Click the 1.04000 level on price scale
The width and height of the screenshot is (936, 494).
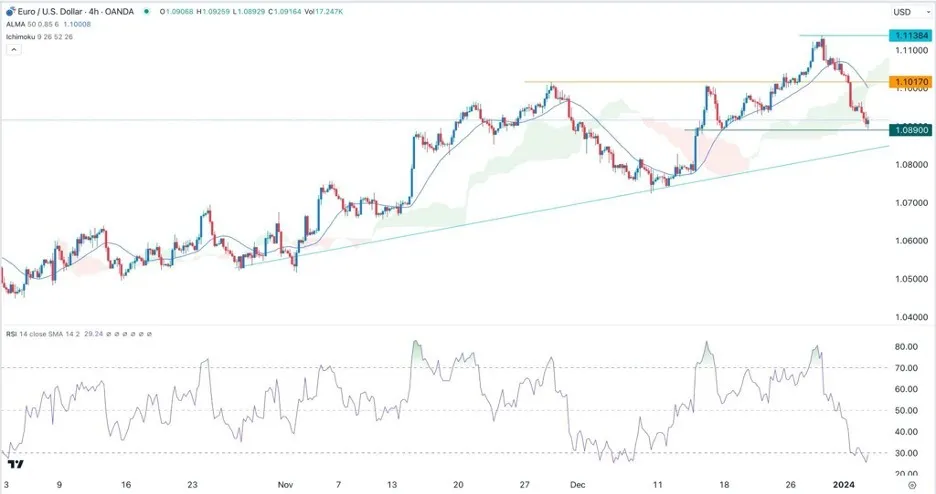point(912,317)
